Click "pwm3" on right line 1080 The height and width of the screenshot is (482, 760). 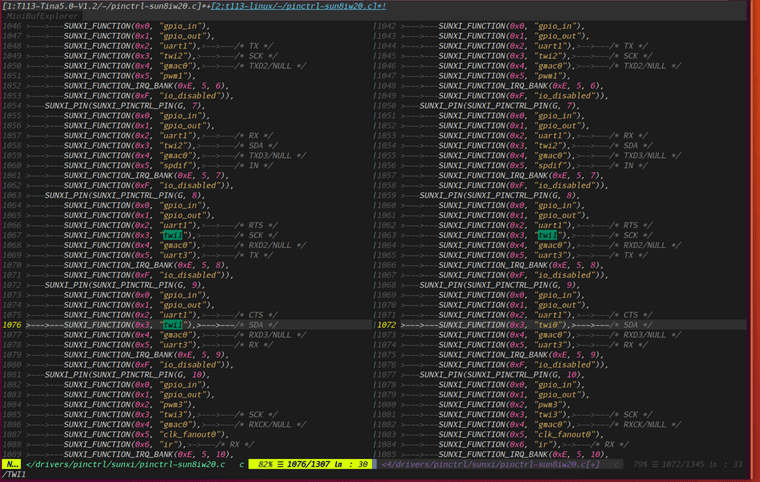547,404
